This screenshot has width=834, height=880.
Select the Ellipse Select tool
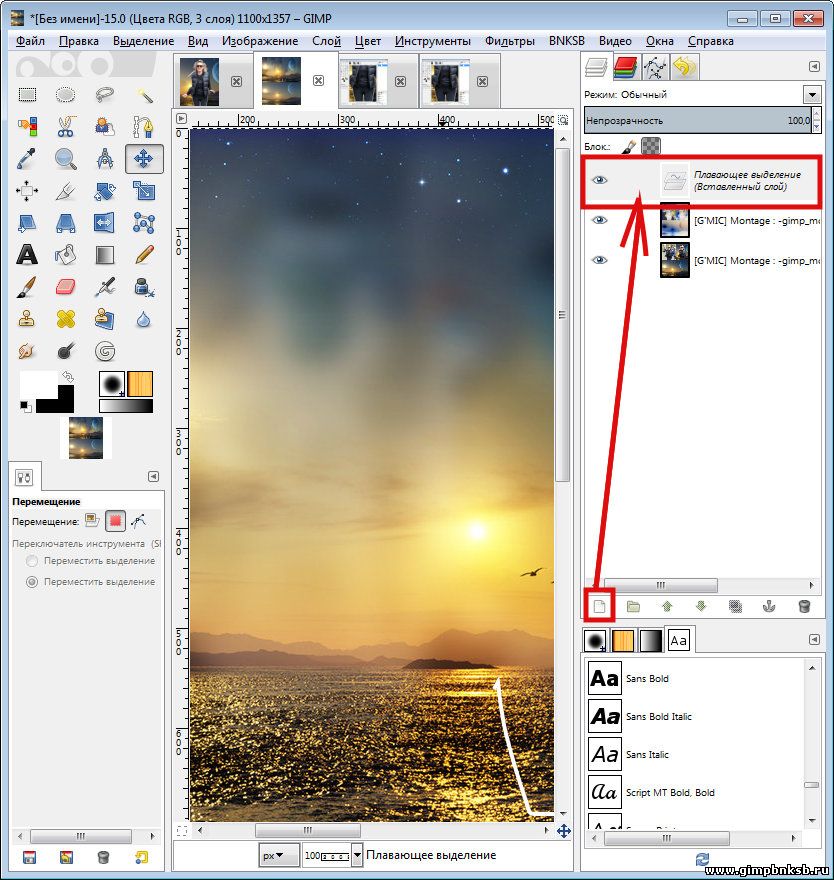click(66, 94)
